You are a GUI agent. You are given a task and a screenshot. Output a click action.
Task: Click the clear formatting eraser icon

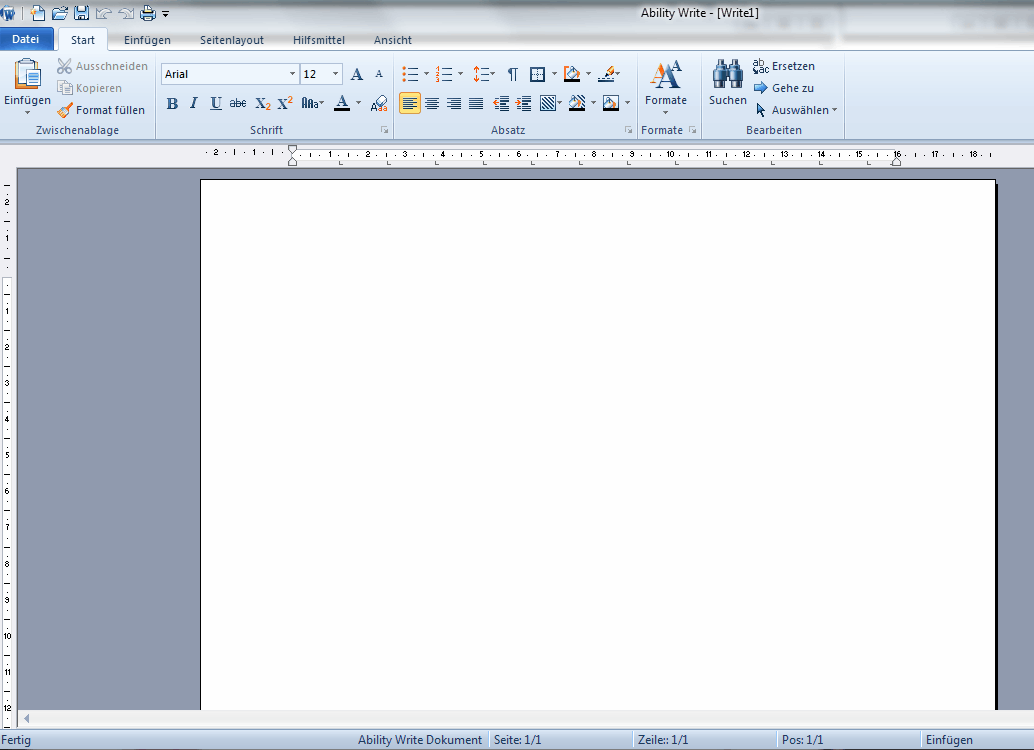[379, 104]
